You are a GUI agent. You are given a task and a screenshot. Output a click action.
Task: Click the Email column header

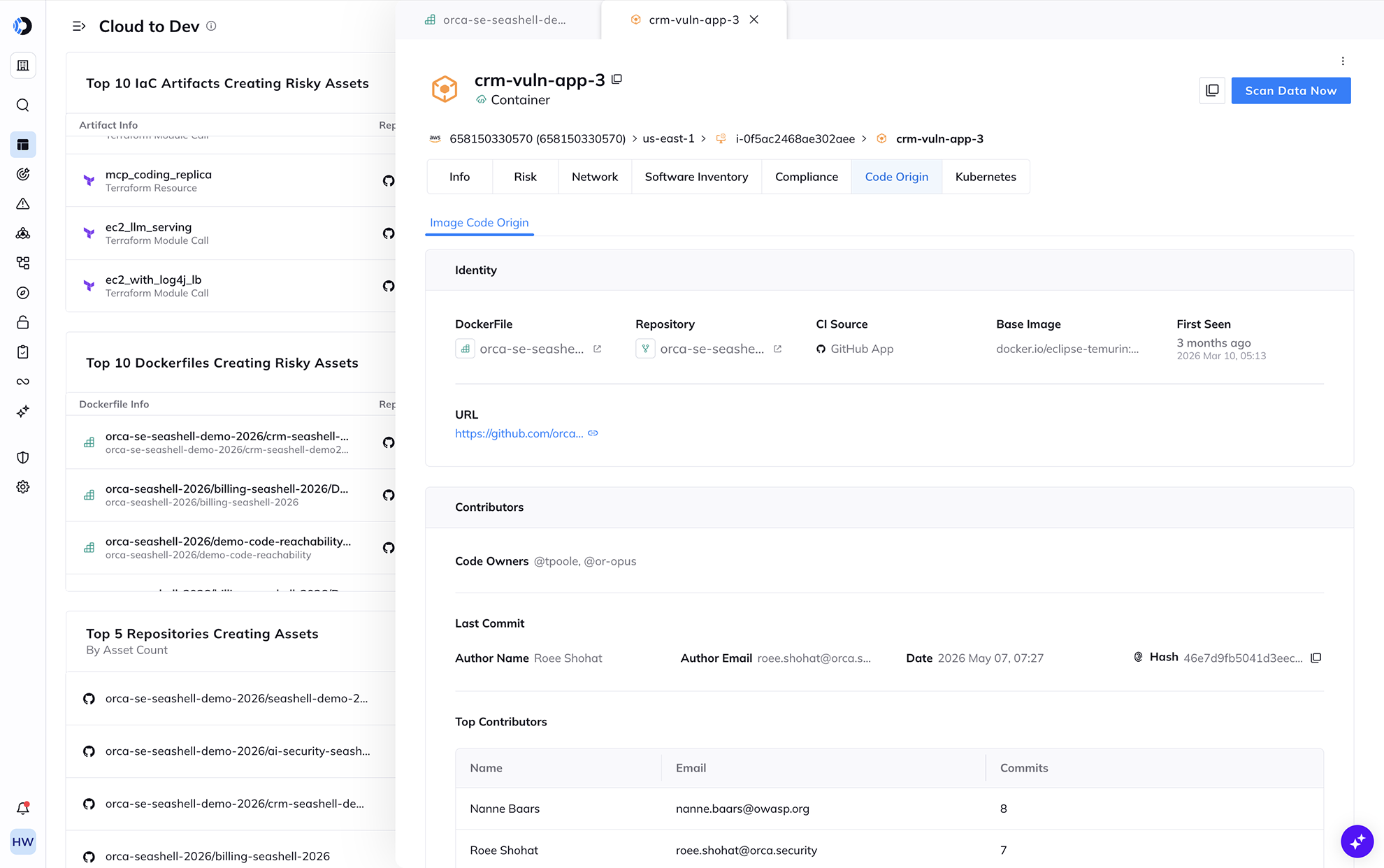(x=691, y=768)
